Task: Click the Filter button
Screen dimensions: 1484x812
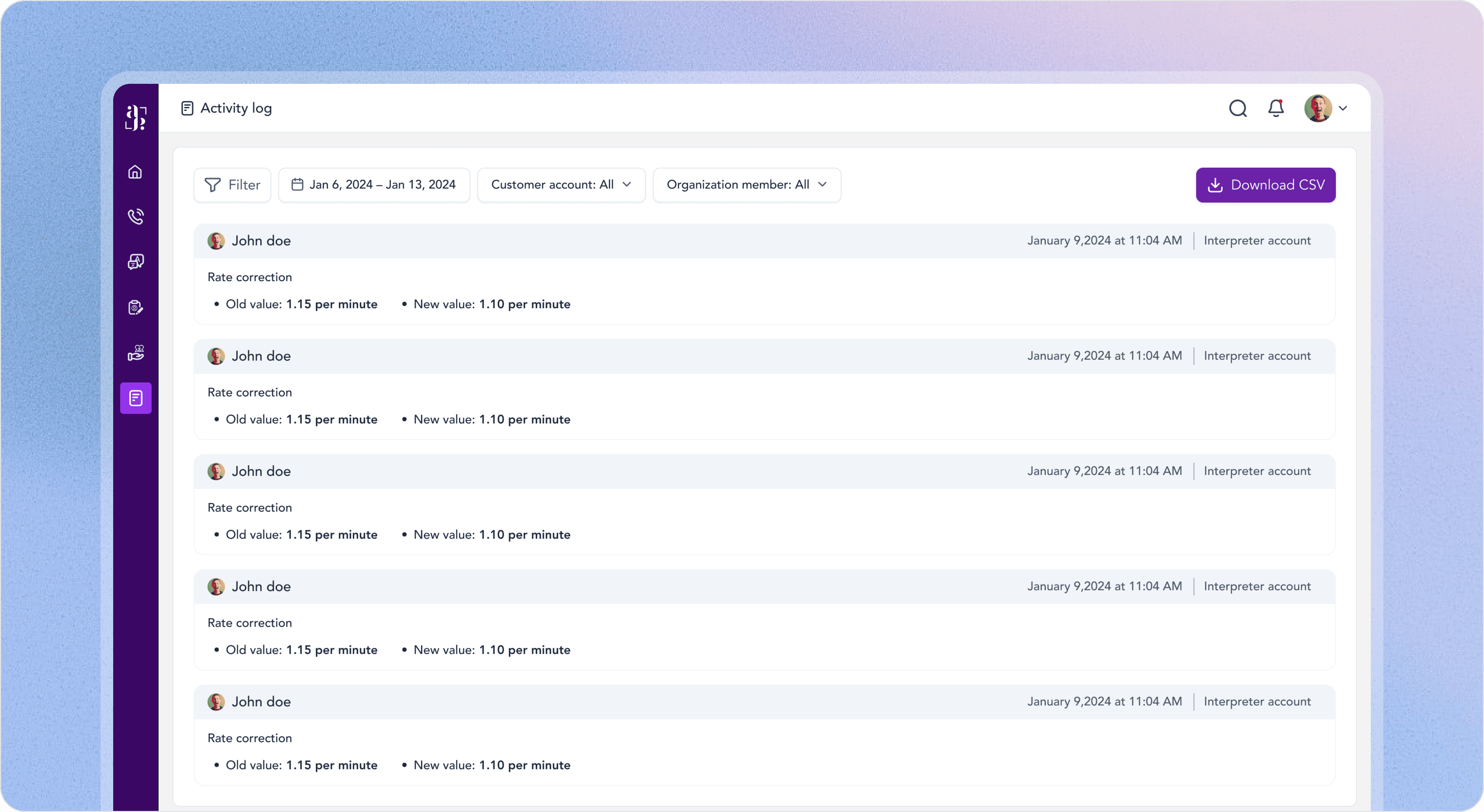Action: point(232,185)
